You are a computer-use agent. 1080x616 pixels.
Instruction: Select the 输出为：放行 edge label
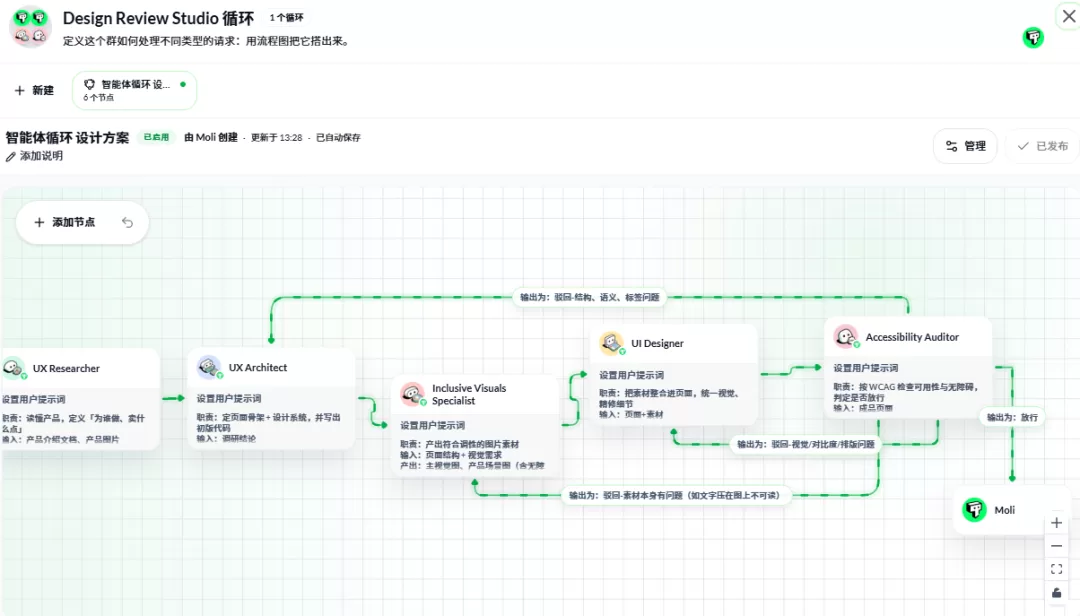(x=1012, y=417)
